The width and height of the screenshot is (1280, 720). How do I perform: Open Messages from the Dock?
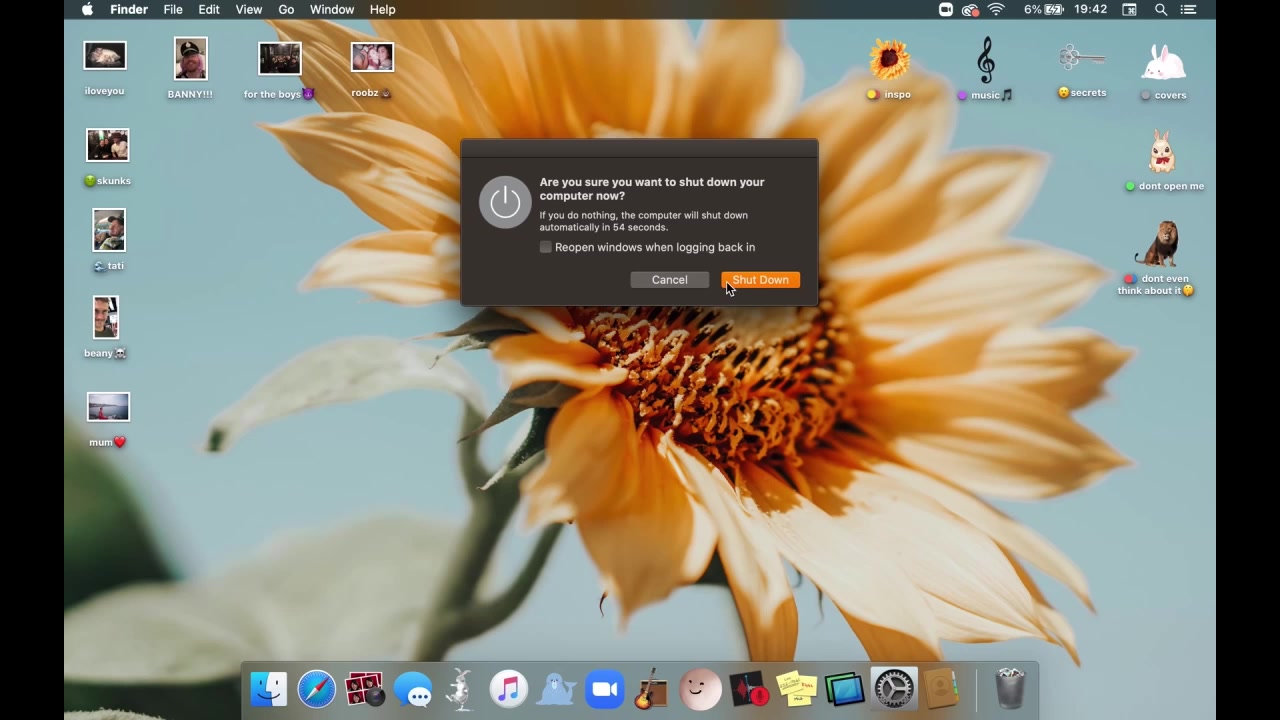pos(413,689)
